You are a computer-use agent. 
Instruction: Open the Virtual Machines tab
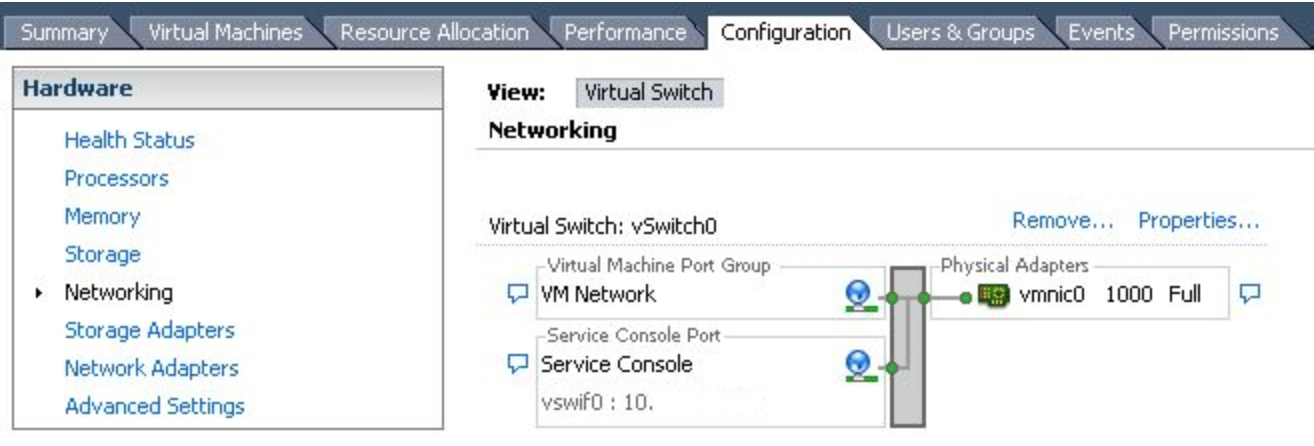pos(225,32)
